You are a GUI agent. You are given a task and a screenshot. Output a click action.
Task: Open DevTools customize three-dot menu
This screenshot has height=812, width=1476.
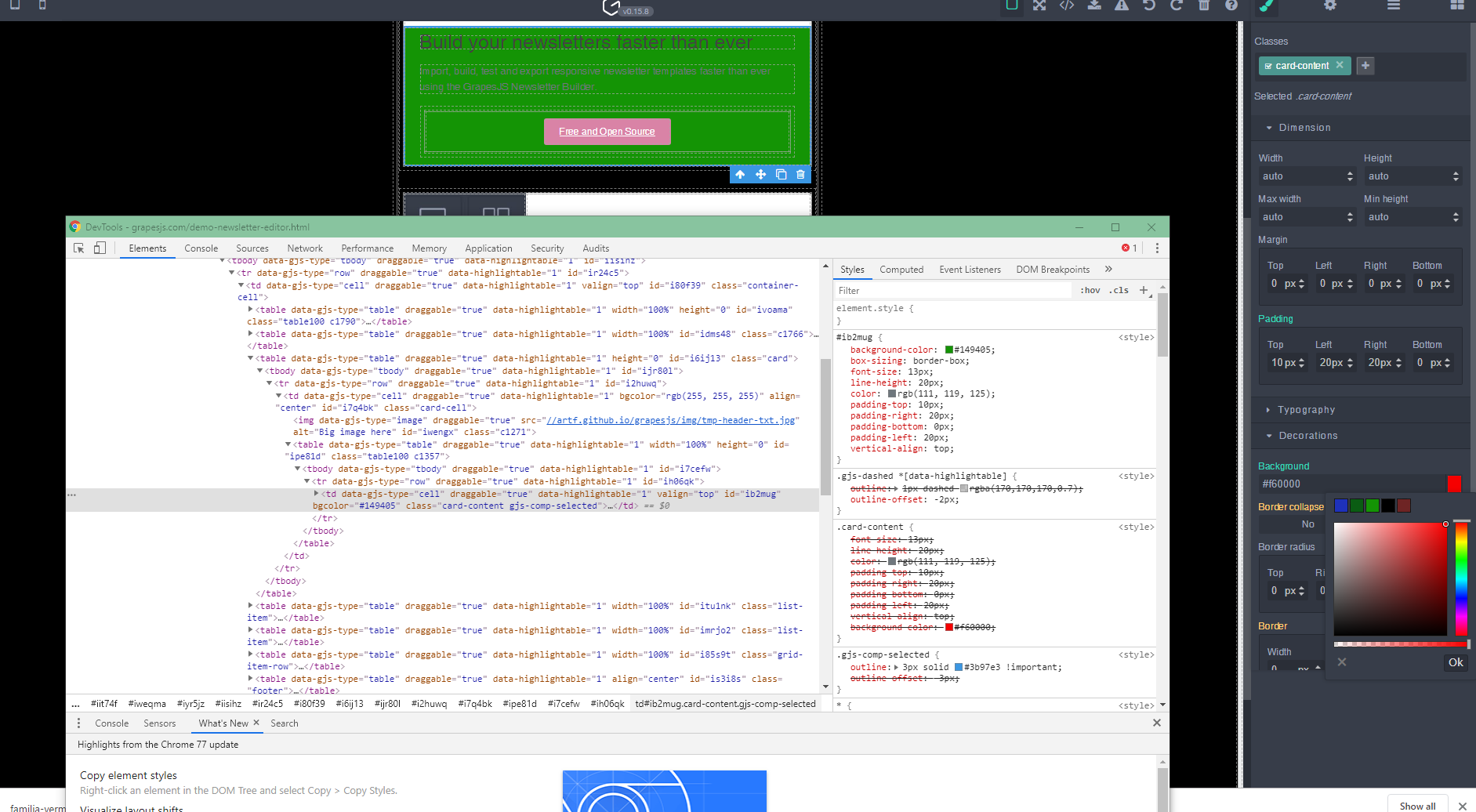(x=1157, y=248)
